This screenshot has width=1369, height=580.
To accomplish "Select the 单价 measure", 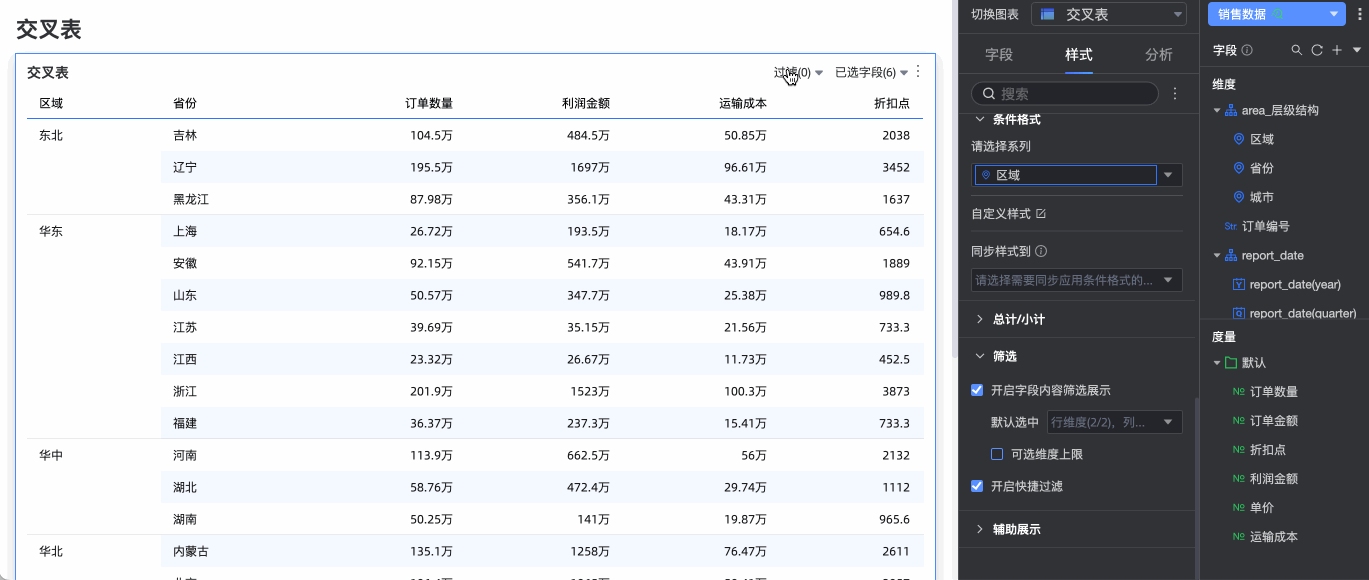I will point(1262,508).
